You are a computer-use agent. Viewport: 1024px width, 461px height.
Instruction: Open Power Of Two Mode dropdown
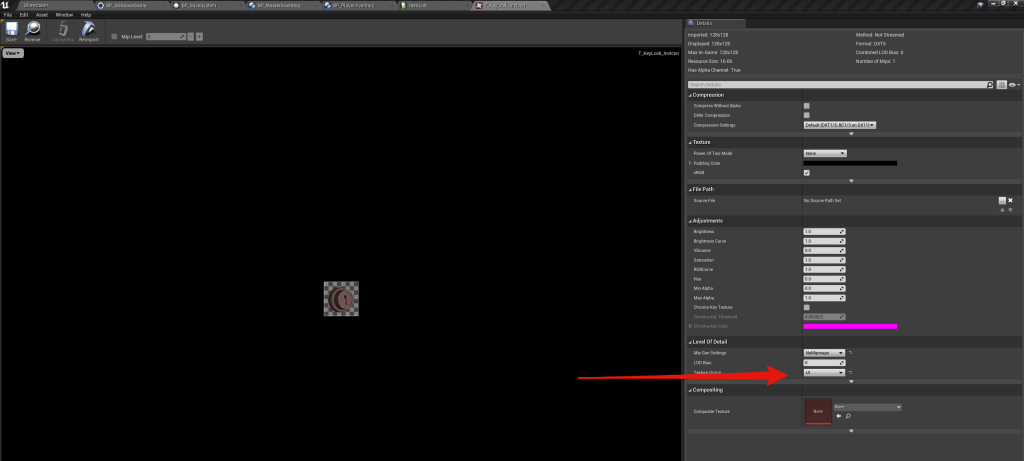[x=825, y=153]
